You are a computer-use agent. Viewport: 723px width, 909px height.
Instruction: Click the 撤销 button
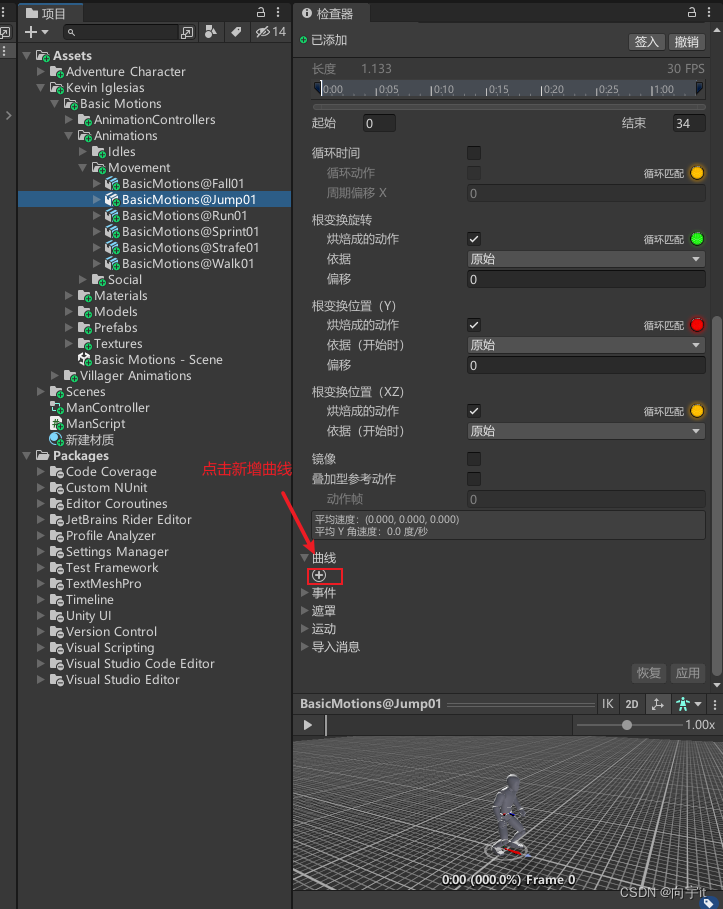click(686, 42)
